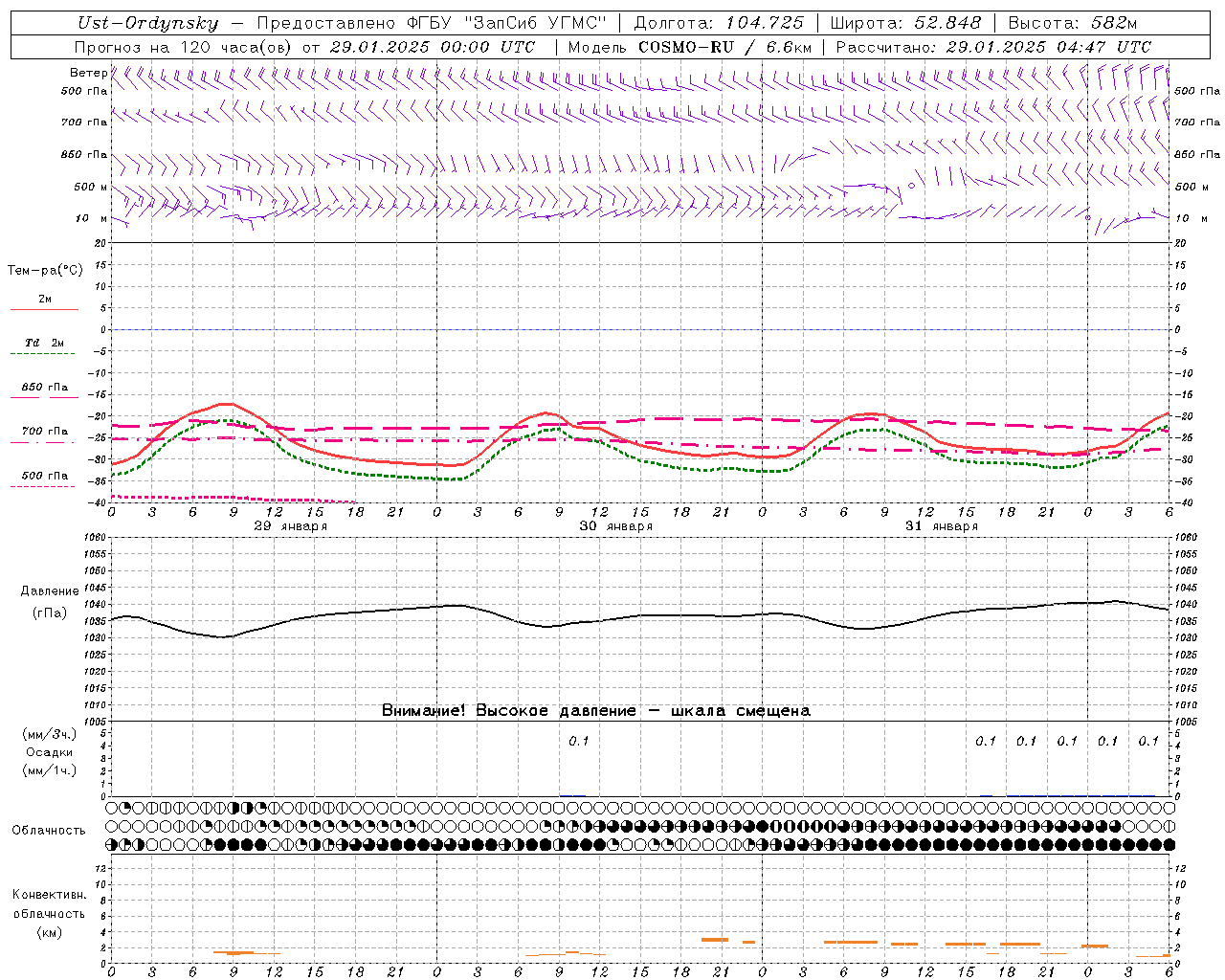The image size is (1225, 980).
Task: Click the Конвективн. convective cloud label
Action: [x=49, y=895]
